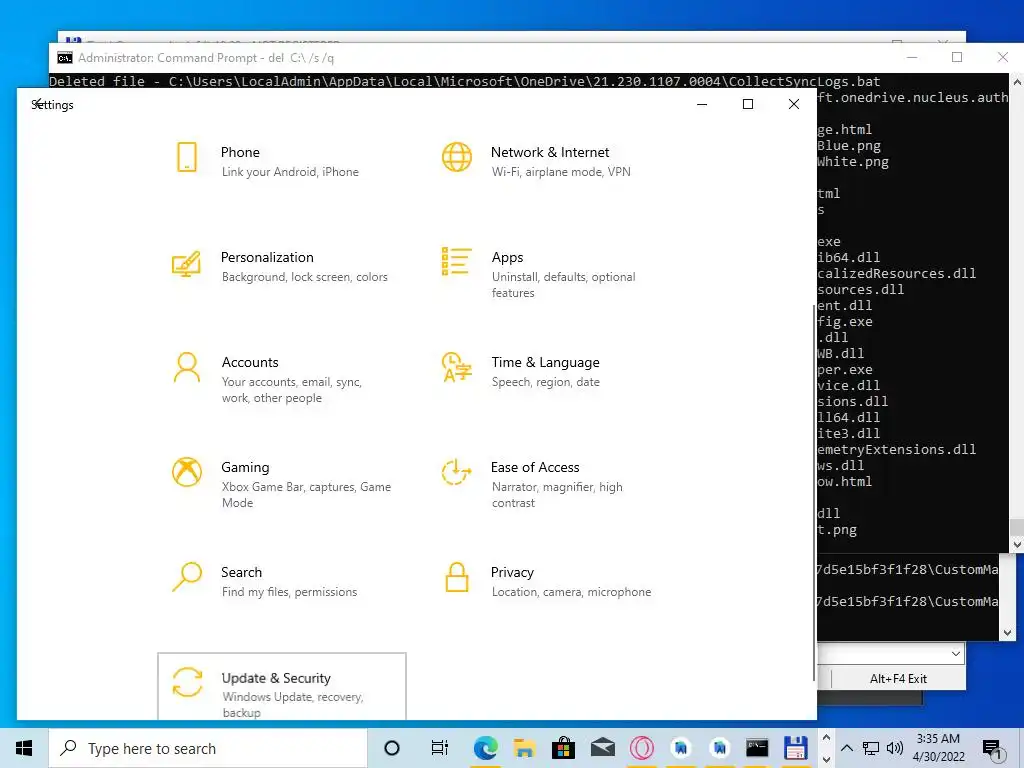Click Ease of Access title text
Screen dimensions: 1024x768
(535, 467)
